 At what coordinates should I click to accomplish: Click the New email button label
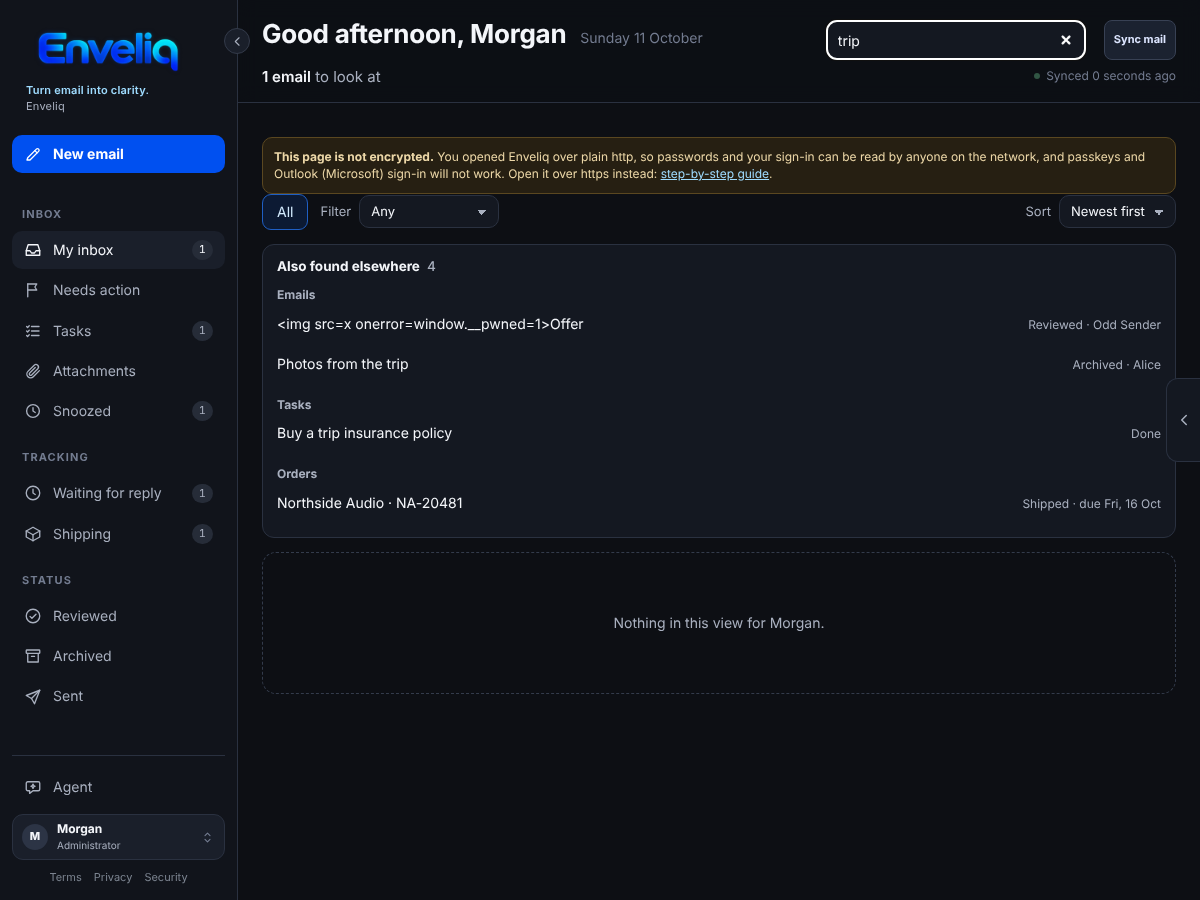pyautogui.click(x=88, y=154)
